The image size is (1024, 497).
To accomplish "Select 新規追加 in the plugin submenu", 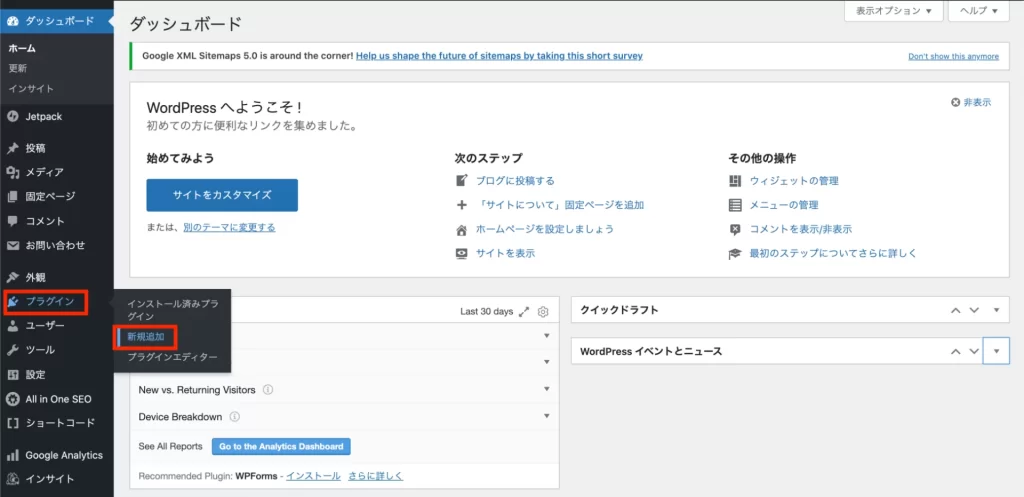I will (x=145, y=337).
